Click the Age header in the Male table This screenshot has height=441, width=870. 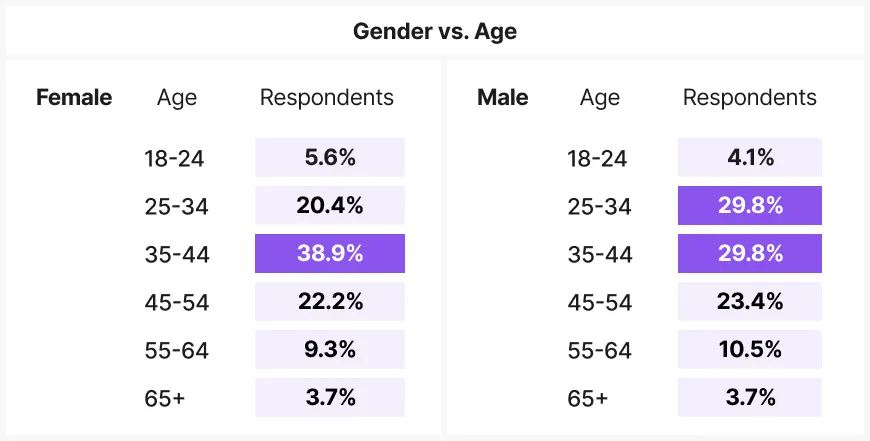coord(600,97)
